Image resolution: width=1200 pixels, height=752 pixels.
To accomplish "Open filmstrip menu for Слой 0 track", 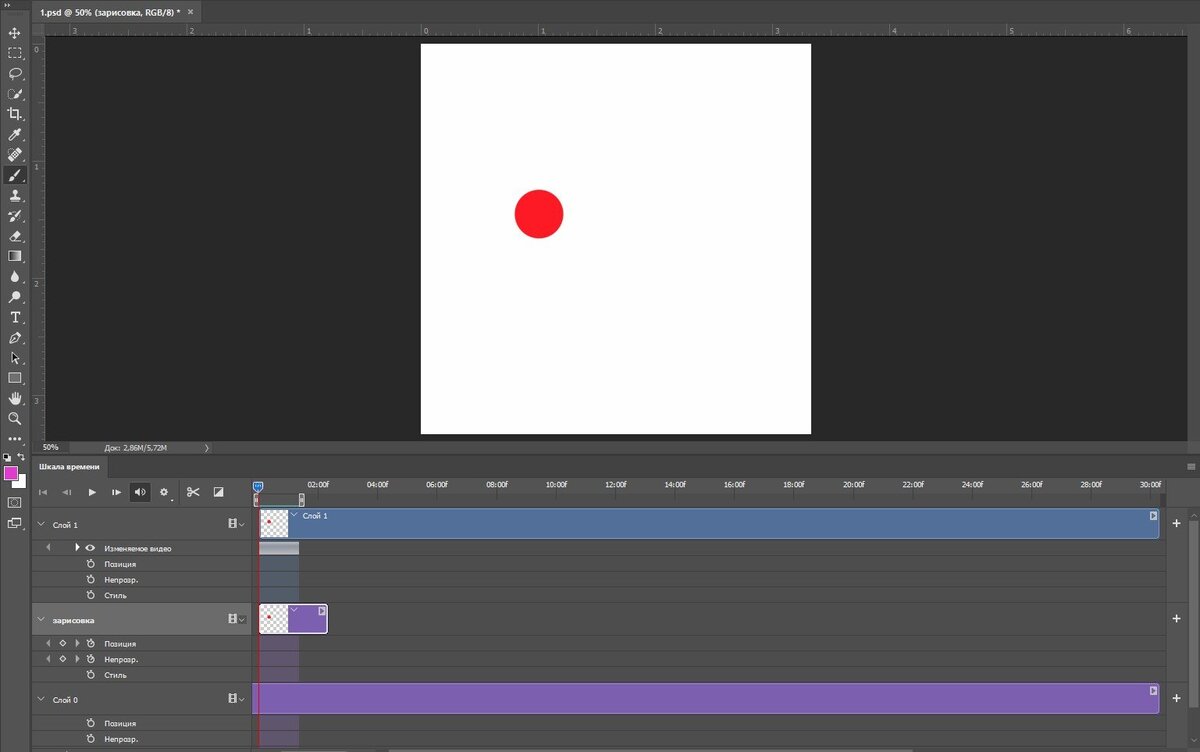I will pos(236,699).
